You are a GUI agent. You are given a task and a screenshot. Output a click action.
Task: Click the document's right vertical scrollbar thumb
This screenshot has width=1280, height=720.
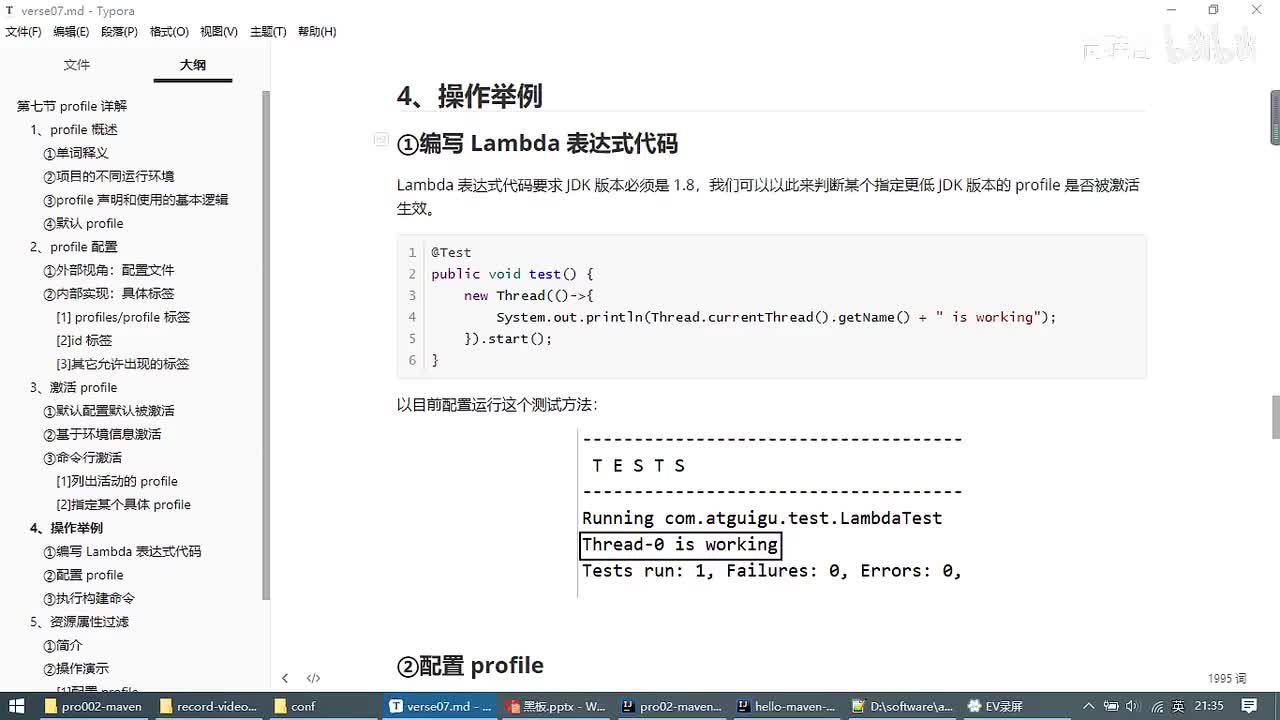1275,417
